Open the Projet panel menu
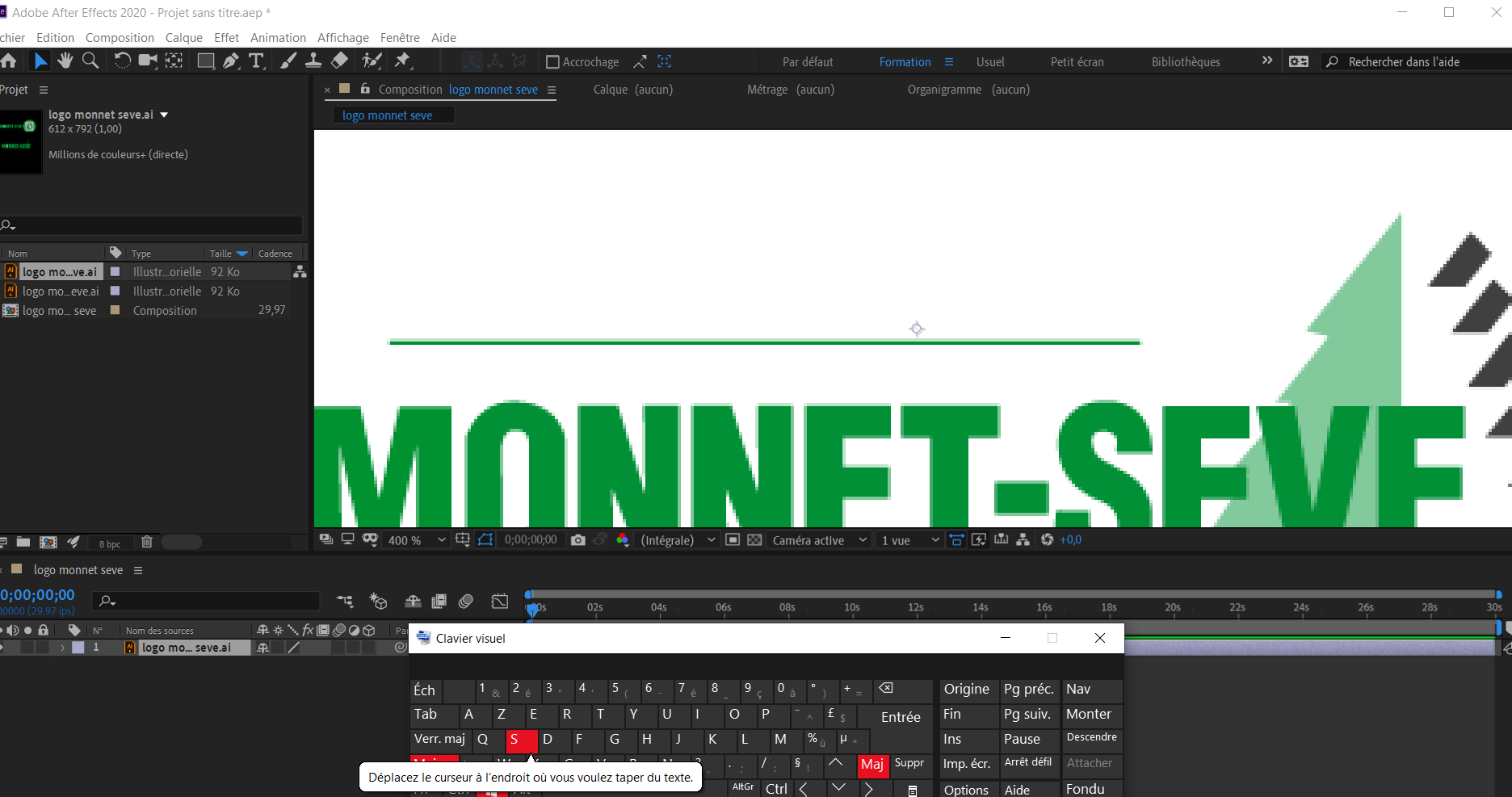Screen dimensions: 1512x797 tap(44, 90)
